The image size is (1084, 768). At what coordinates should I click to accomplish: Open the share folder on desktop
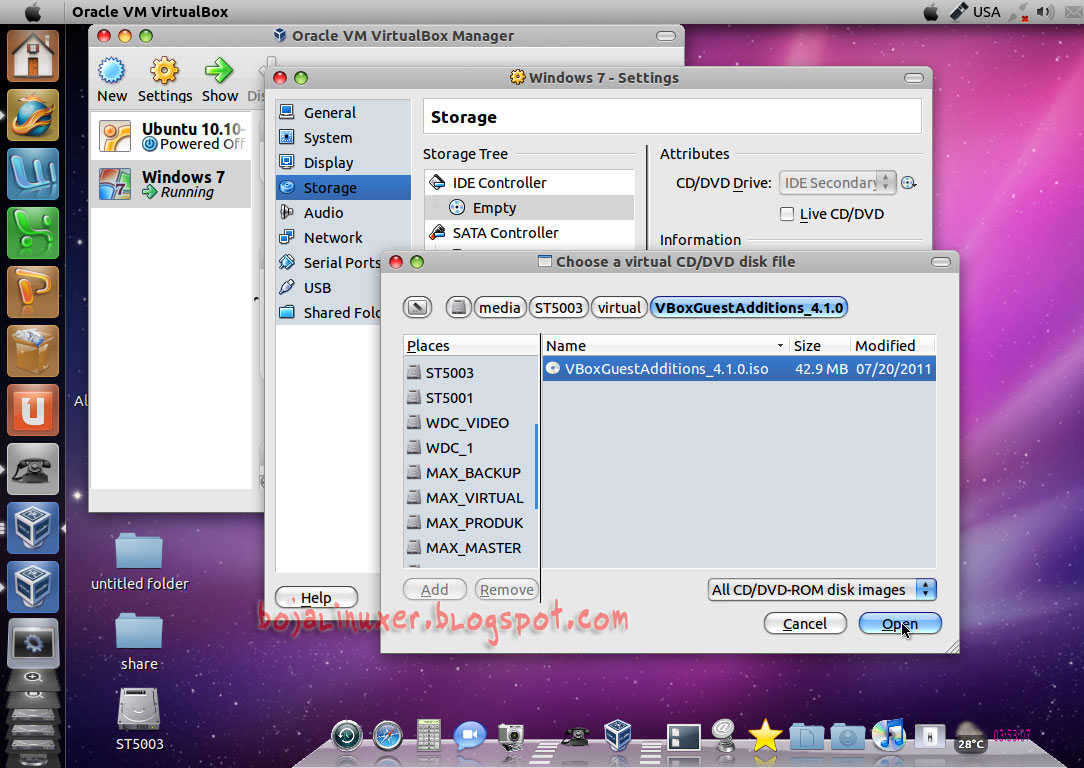tap(139, 641)
